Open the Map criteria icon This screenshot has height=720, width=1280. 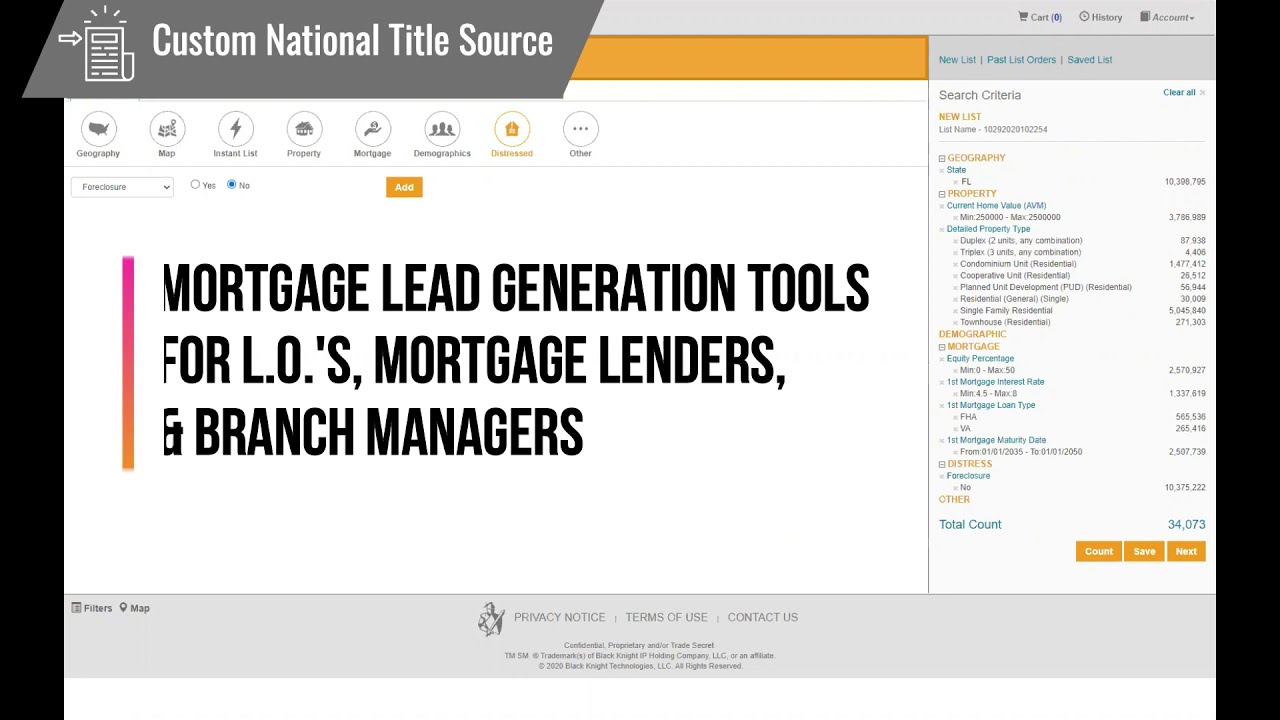pos(167,129)
